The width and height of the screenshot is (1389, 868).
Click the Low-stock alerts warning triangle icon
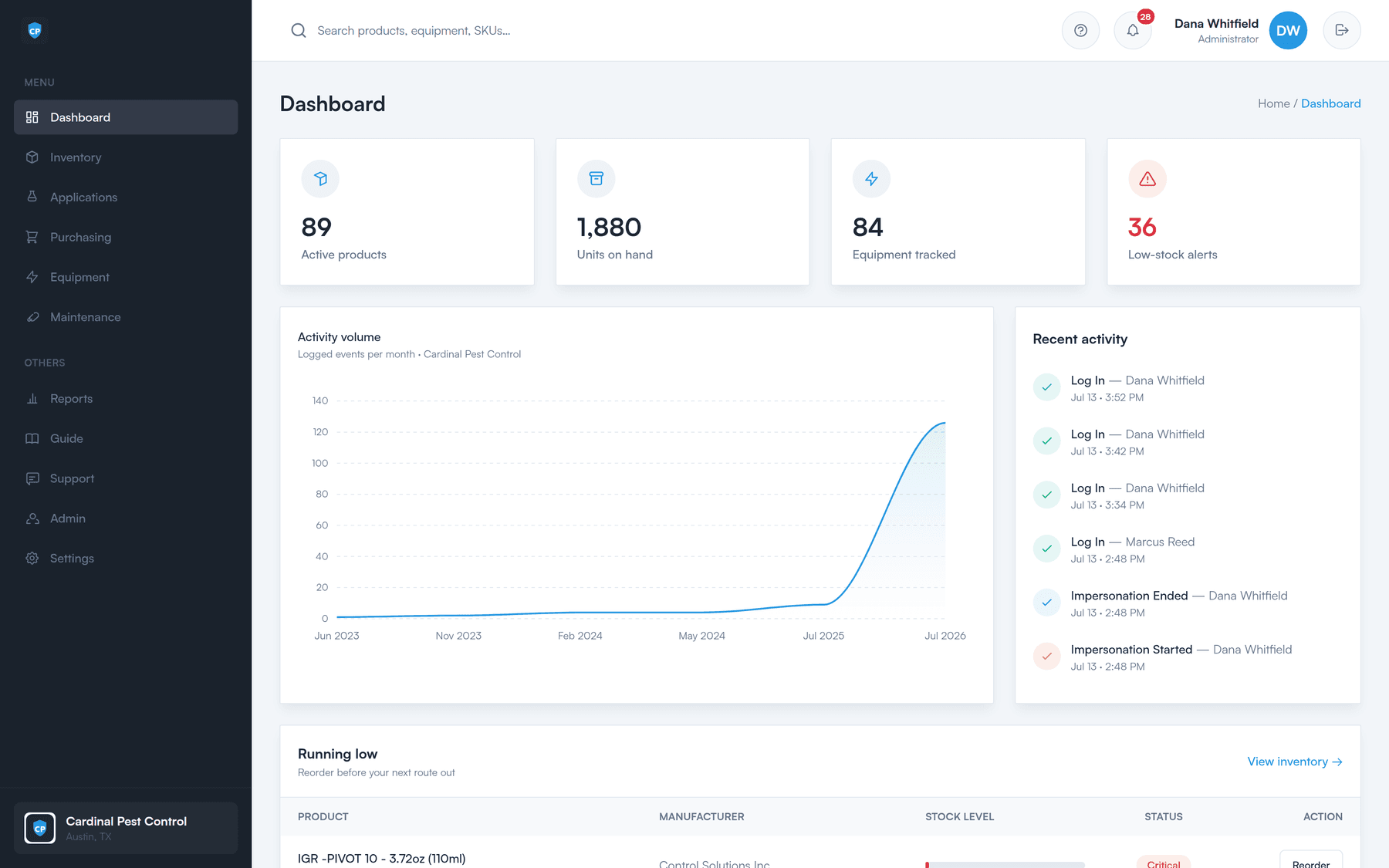(x=1147, y=179)
